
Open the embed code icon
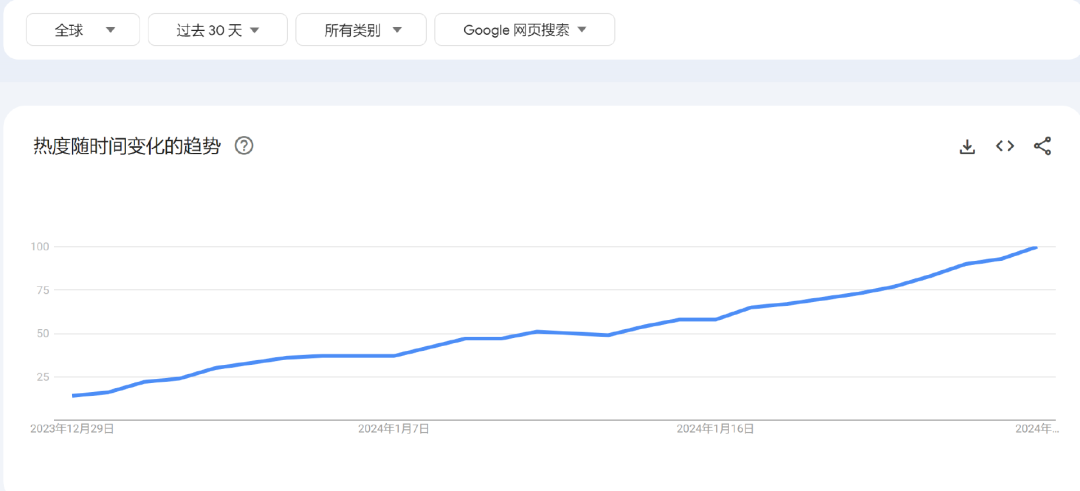pos(1005,147)
